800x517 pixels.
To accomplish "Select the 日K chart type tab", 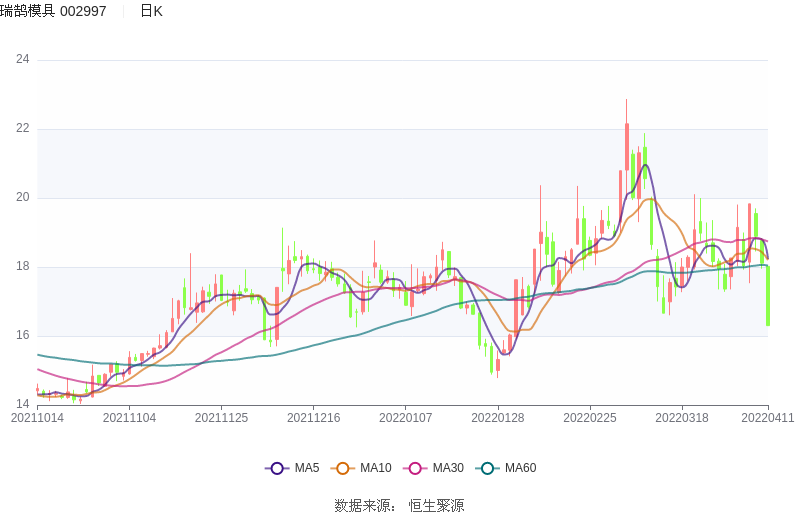I will coord(151,11).
